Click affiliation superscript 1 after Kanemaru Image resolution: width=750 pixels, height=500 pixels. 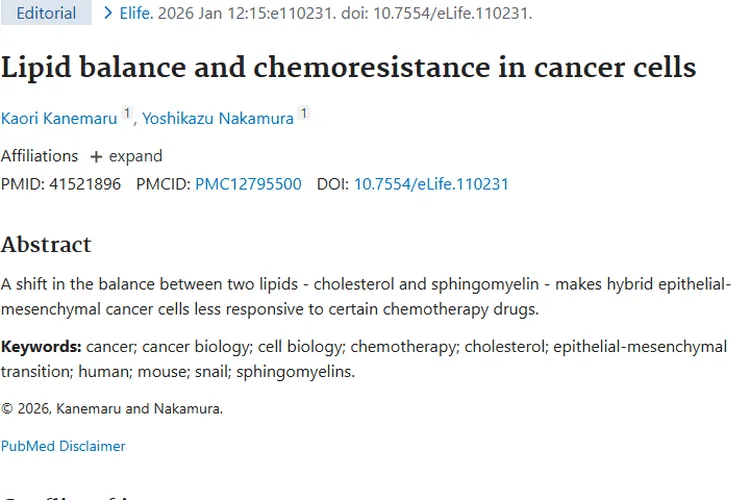click(128, 114)
